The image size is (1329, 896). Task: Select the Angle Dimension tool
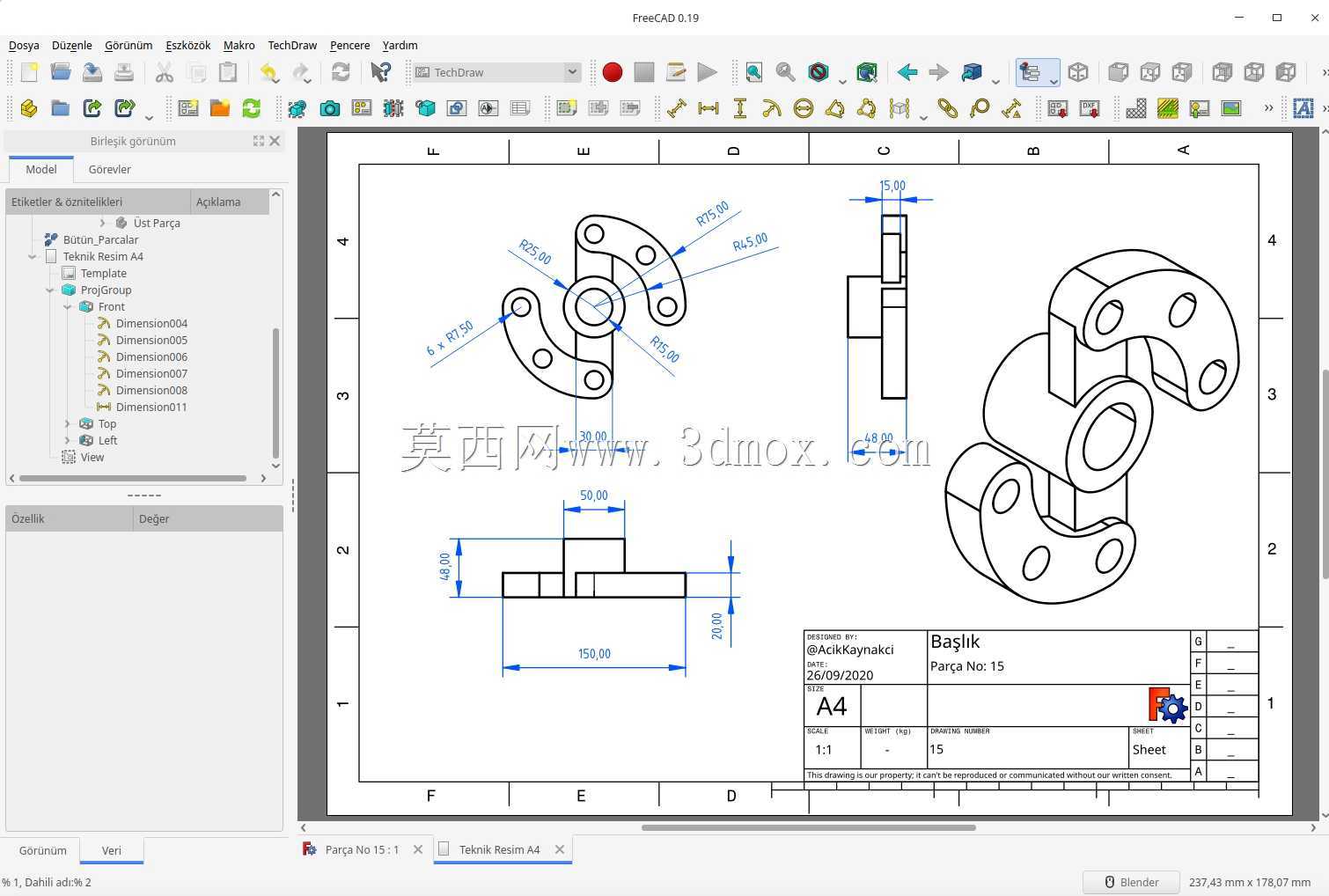coord(835,108)
